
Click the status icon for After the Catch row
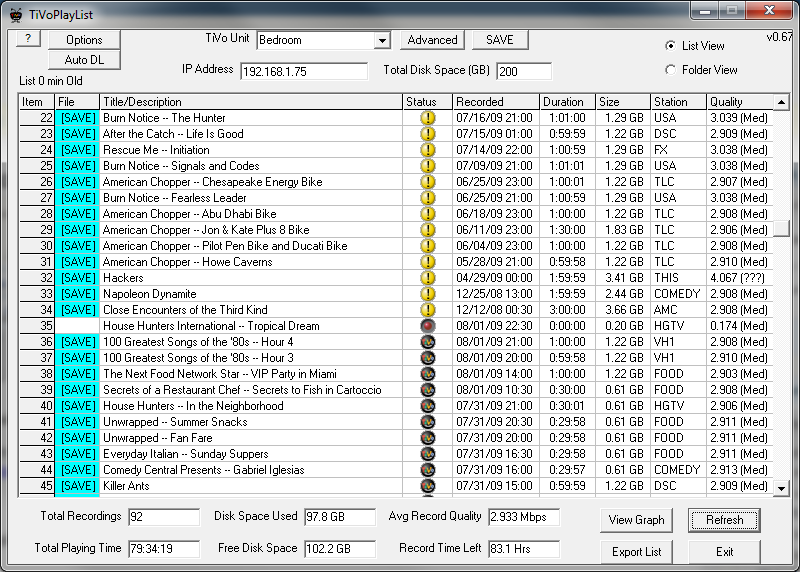pyautogui.click(x=428, y=134)
